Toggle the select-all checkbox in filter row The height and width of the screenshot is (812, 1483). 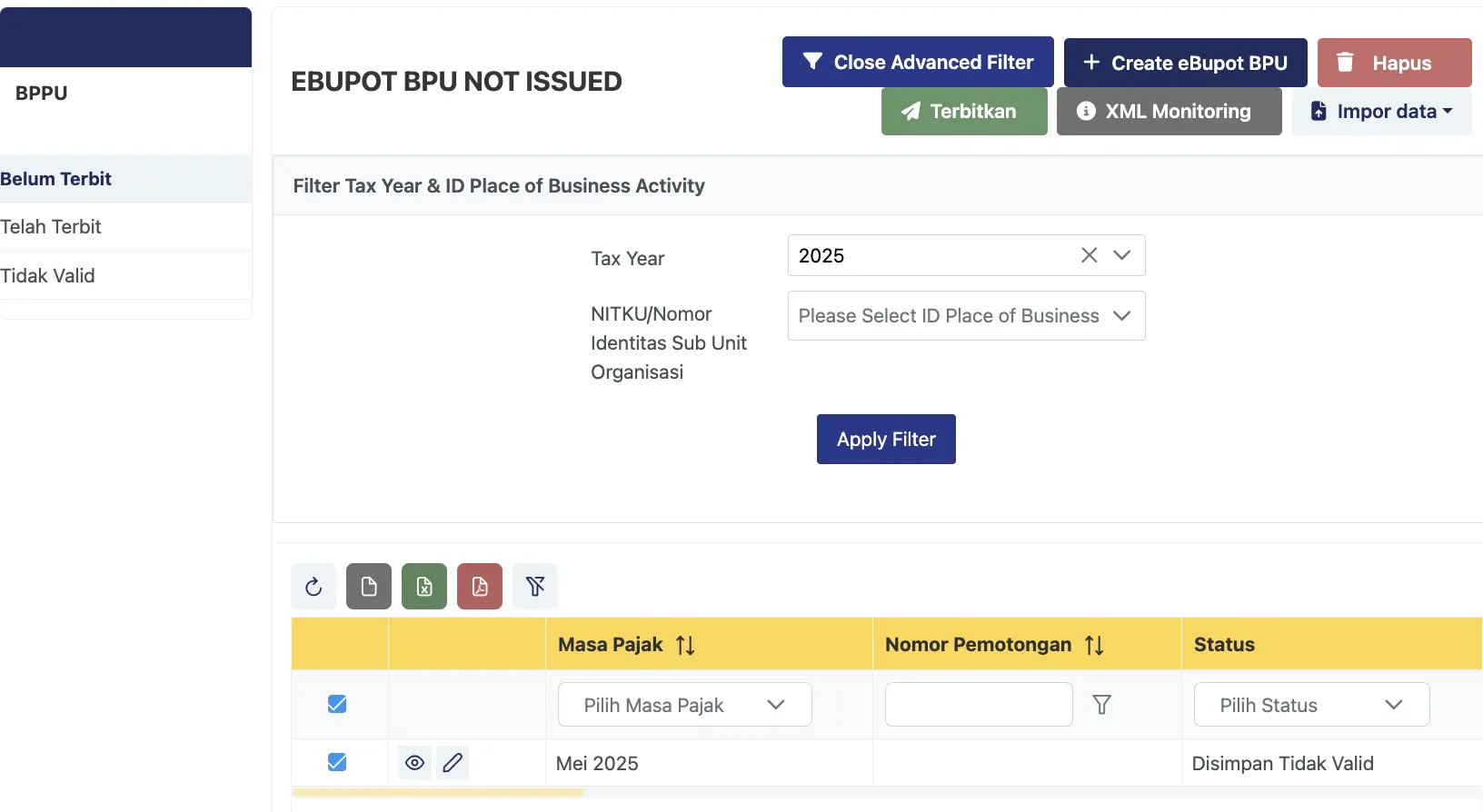[x=337, y=705]
